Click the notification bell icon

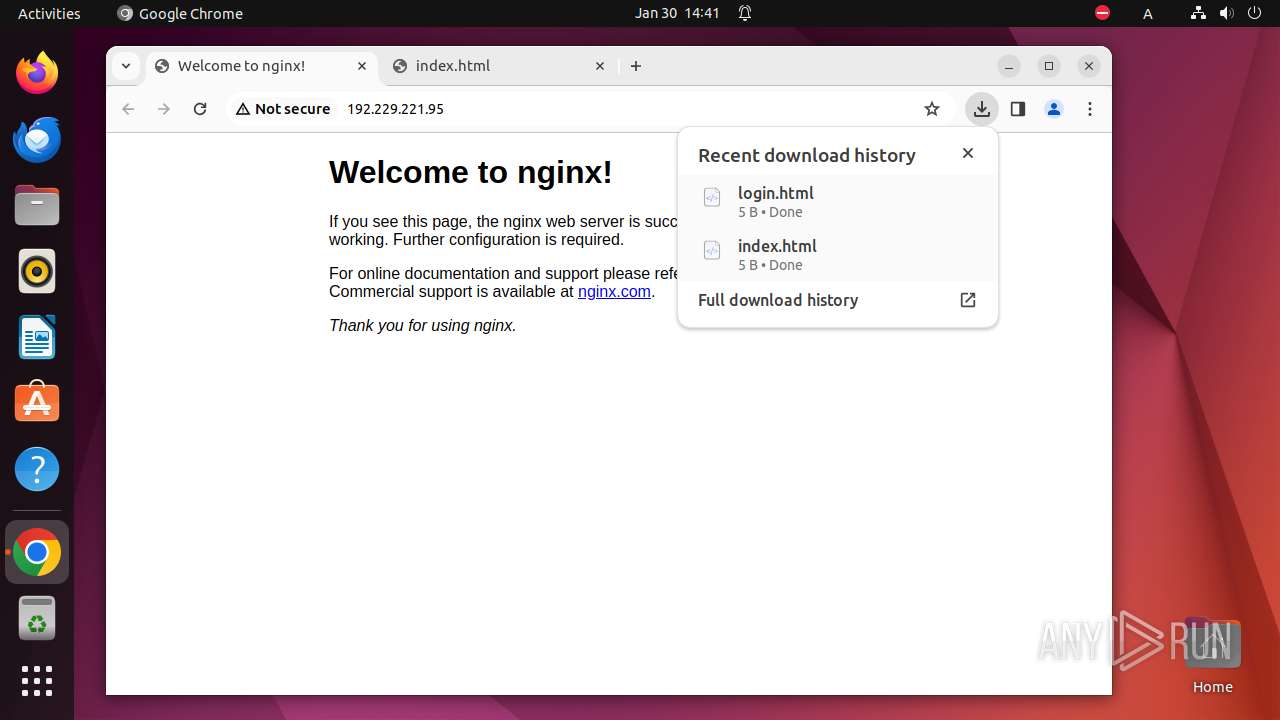coord(745,13)
